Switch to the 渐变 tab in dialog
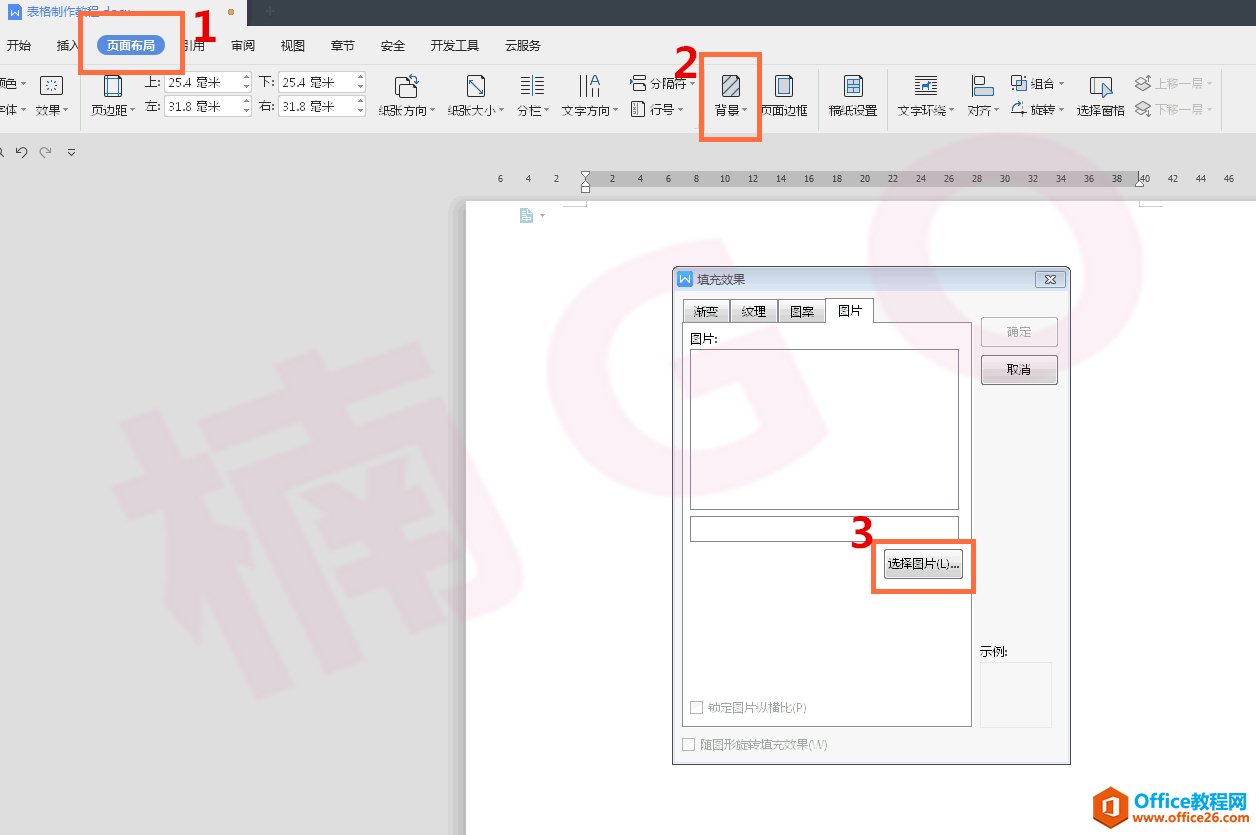The height and width of the screenshot is (835, 1256). point(706,311)
